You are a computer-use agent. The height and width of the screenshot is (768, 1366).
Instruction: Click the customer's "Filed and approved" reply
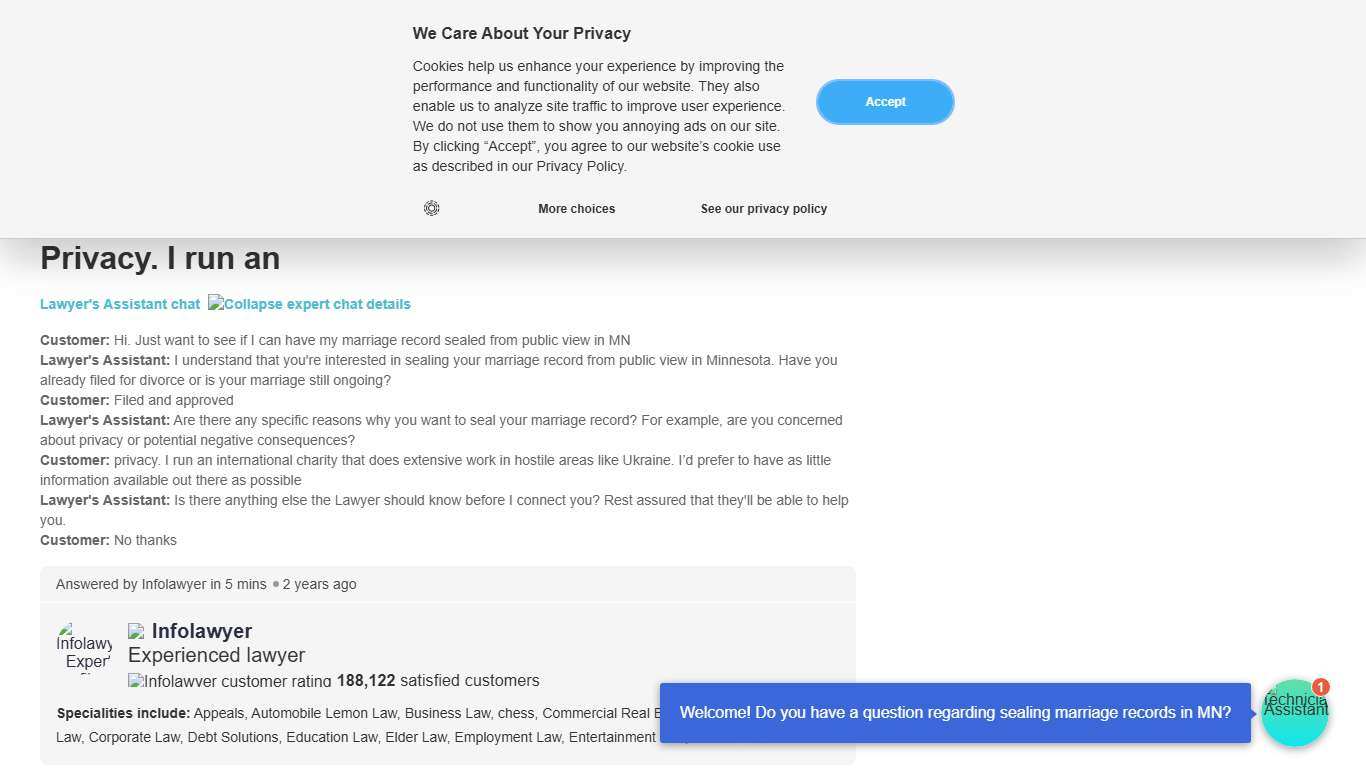click(173, 400)
